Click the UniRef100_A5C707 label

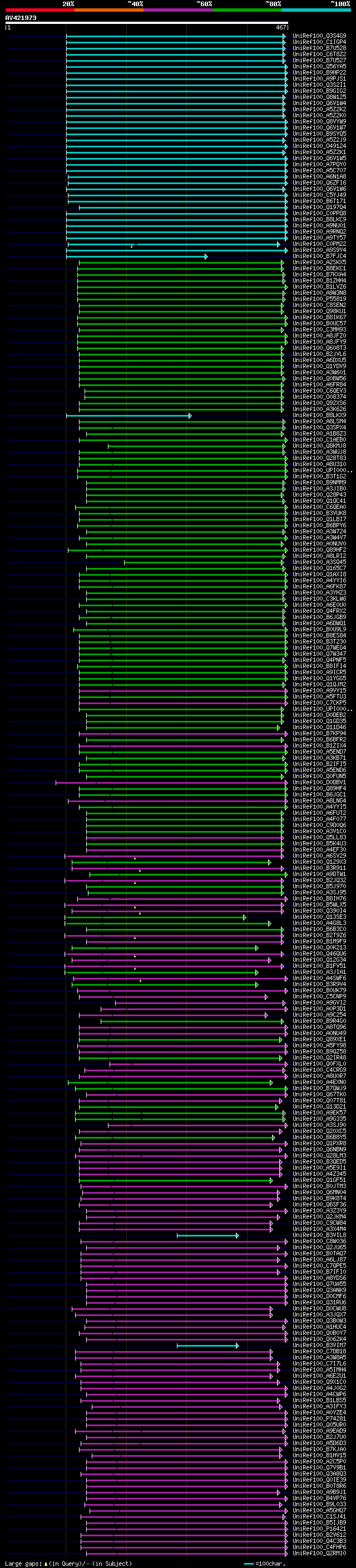[x=319, y=170]
